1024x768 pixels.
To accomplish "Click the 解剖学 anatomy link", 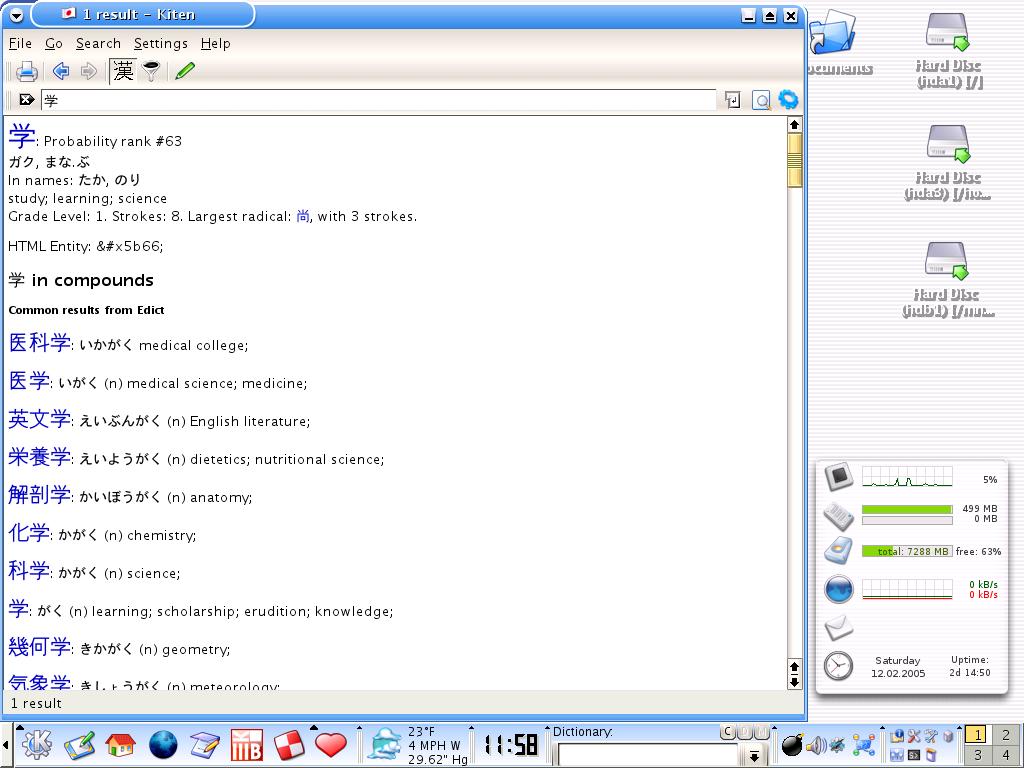I will click(x=40, y=495).
